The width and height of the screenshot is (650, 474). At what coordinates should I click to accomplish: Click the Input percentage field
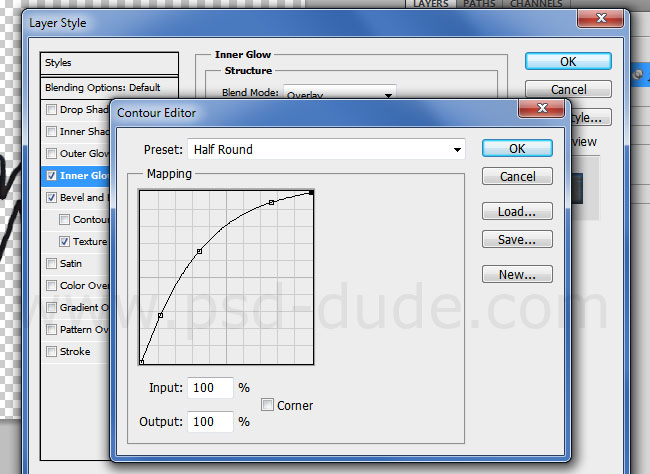pyautogui.click(x=209, y=387)
